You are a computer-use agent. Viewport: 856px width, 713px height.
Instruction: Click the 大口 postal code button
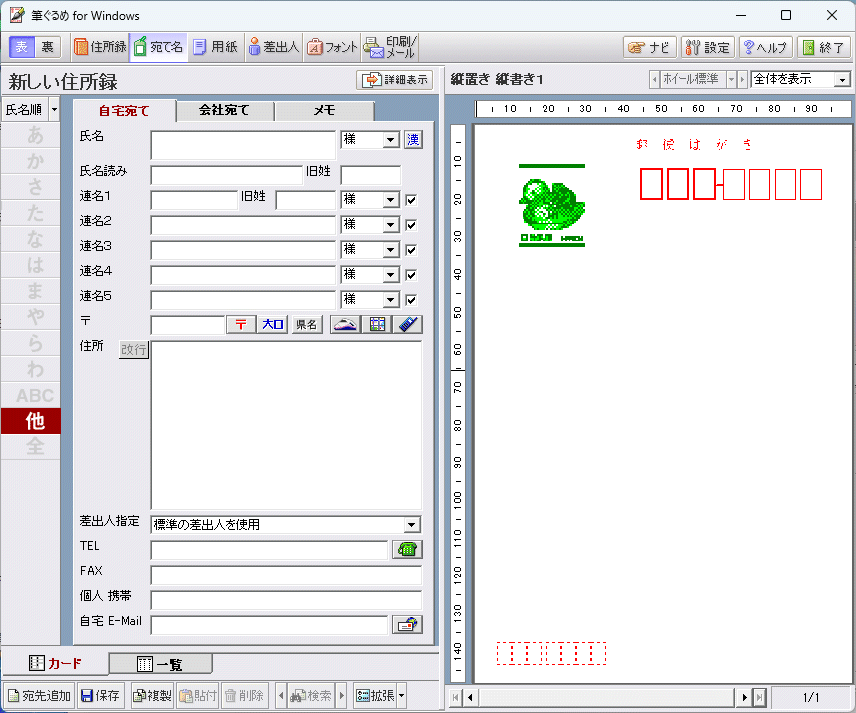coord(272,324)
